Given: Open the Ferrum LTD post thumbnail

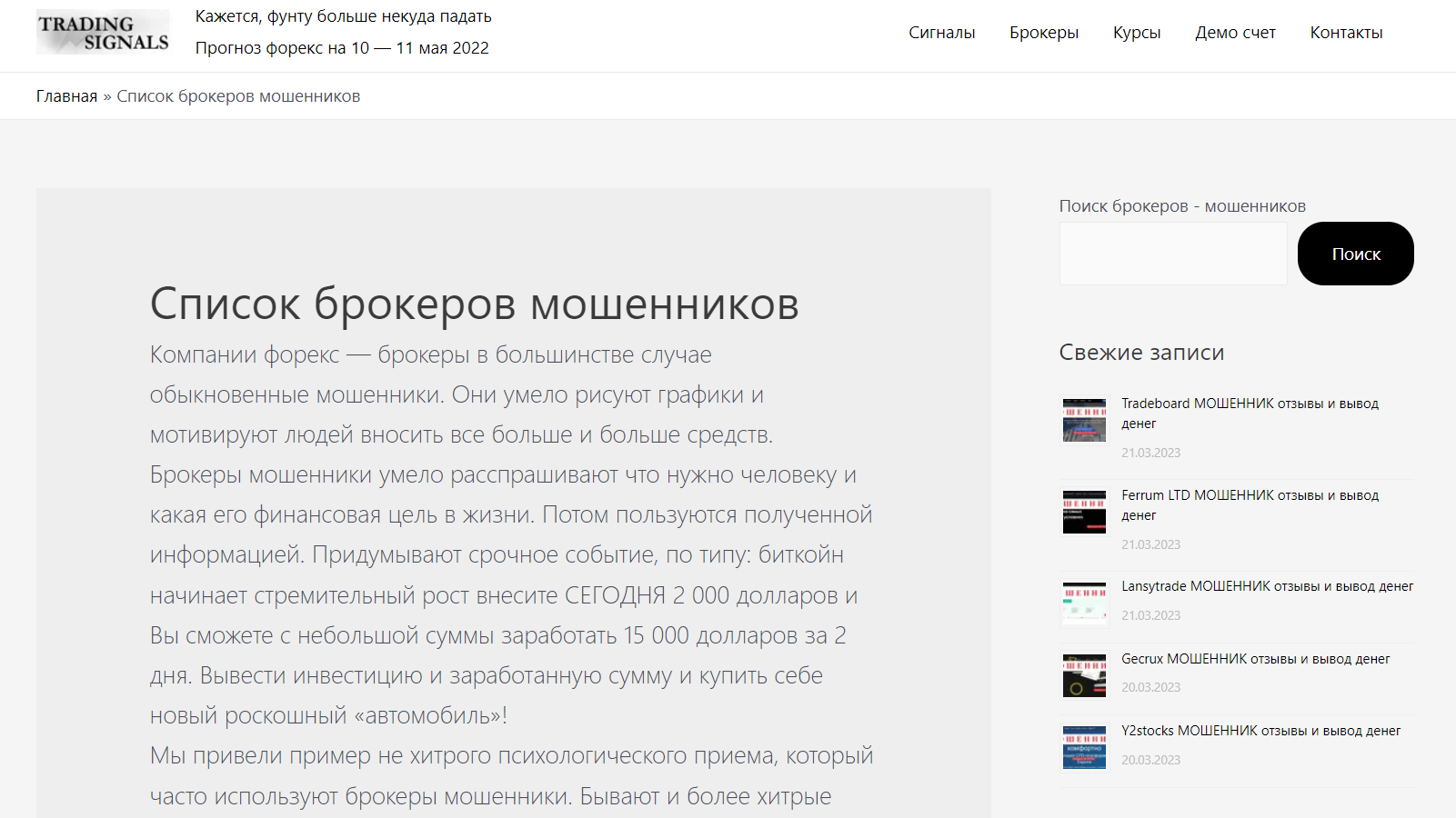Looking at the screenshot, I should click(x=1085, y=512).
